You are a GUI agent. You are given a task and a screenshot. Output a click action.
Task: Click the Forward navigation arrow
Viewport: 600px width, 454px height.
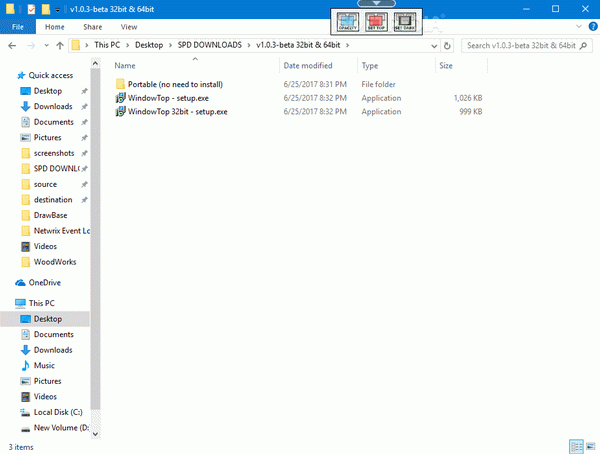pyautogui.click(x=31, y=46)
